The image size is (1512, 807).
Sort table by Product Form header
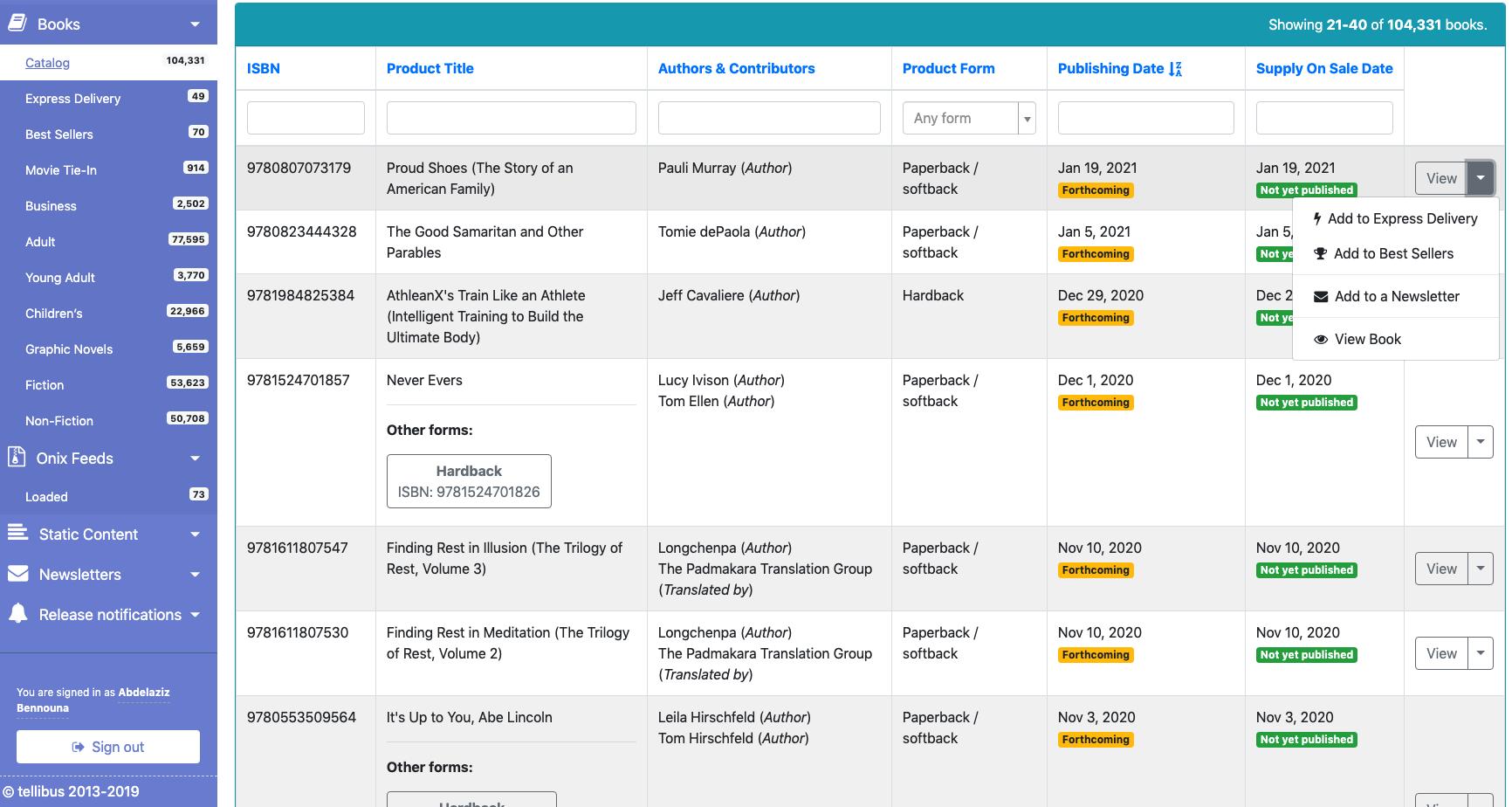coord(948,68)
